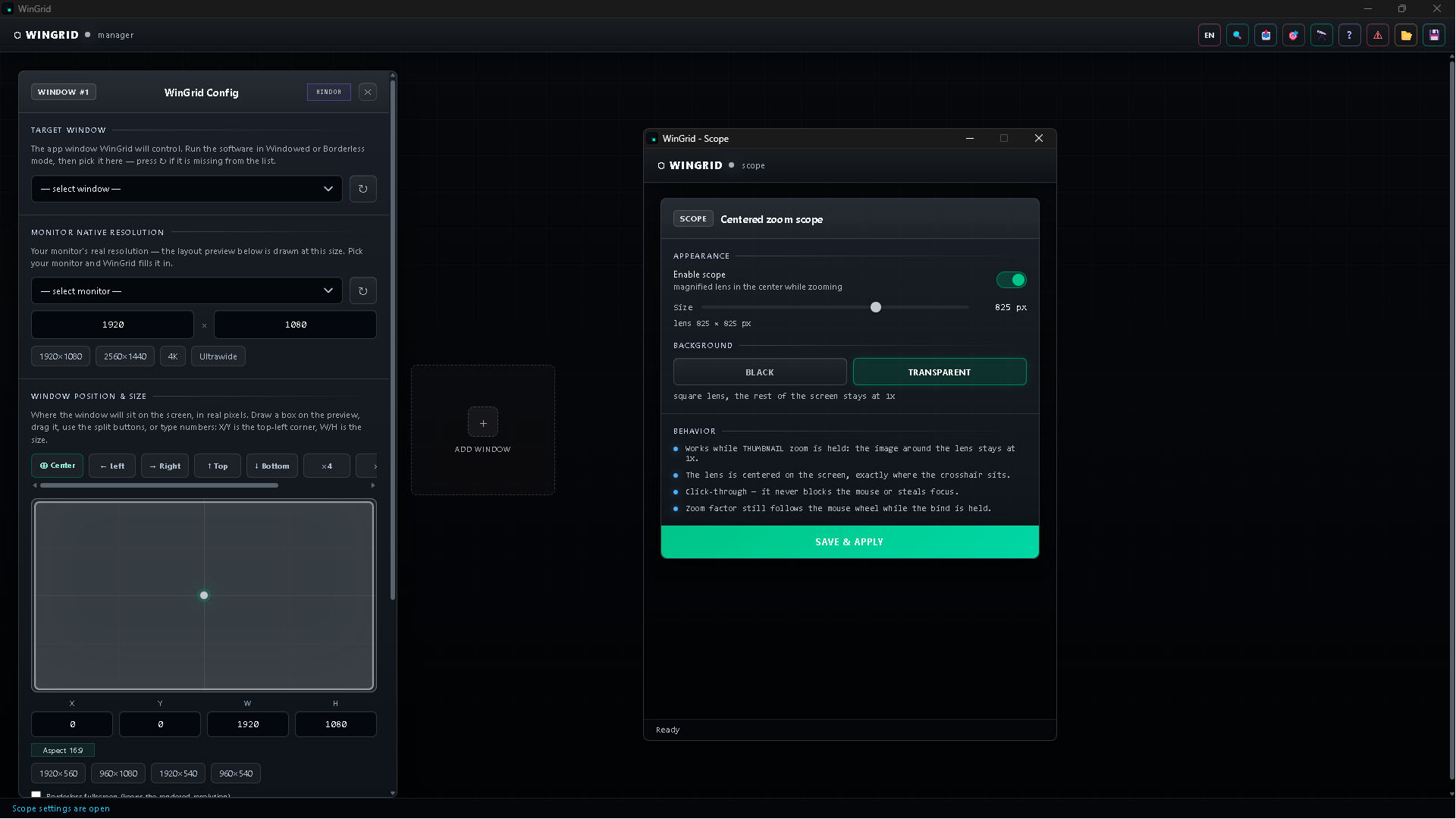Apply the 960×1080 size preset
This screenshot has width=1456, height=819.
(118, 773)
